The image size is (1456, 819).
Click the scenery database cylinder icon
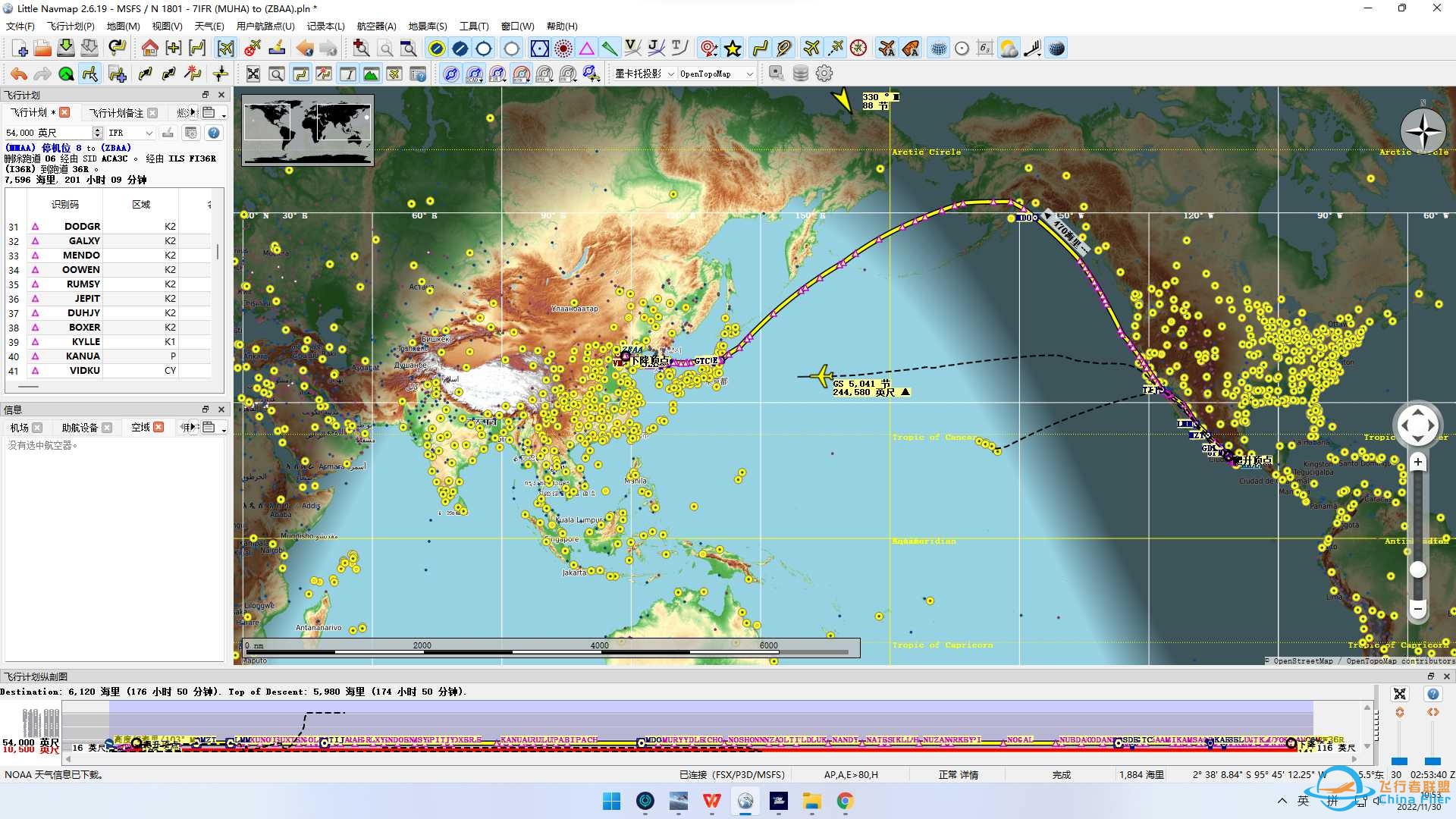(800, 74)
